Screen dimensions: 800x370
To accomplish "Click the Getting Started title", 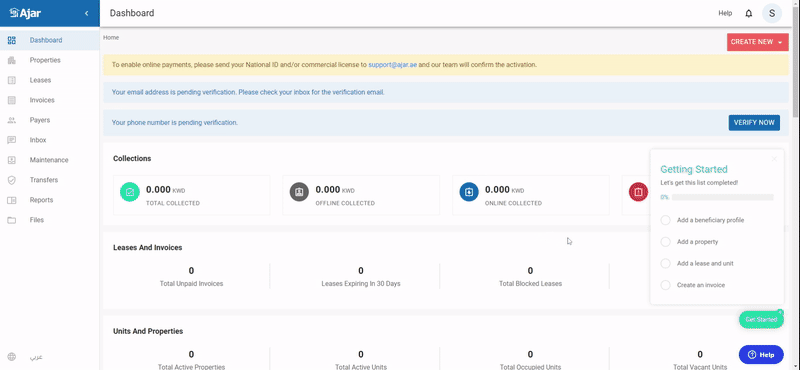I will pos(694,169).
